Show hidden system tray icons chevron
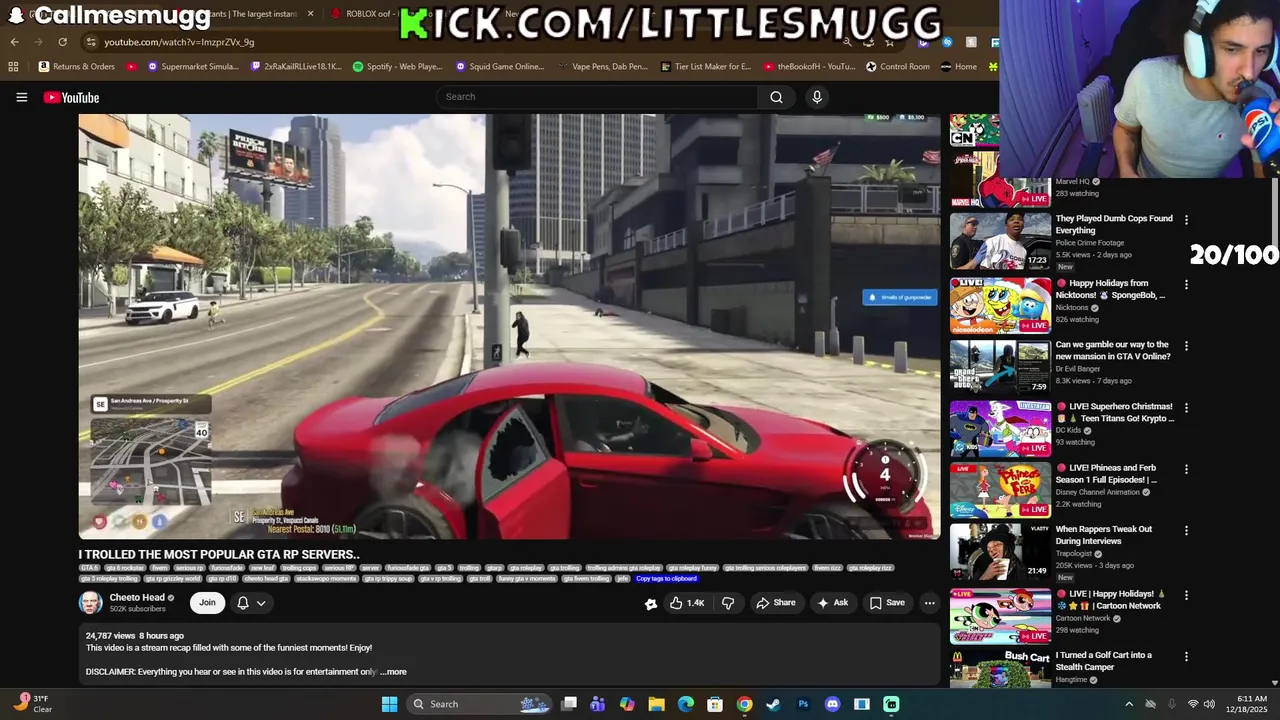This screenshot has height=720, width=1280. (1129, 704)
